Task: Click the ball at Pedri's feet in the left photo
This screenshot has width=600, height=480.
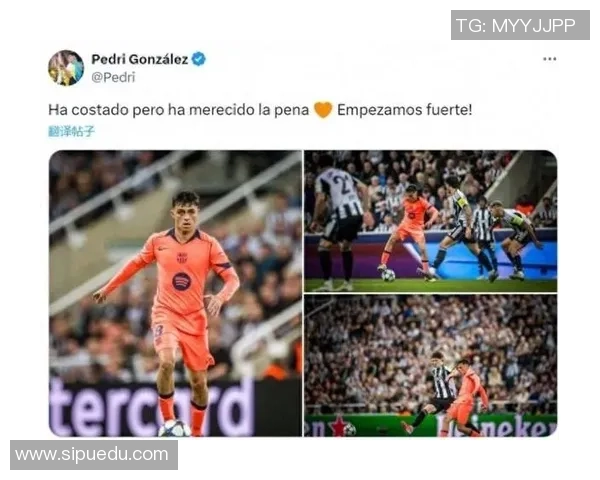Action: (x=174, y=429)
